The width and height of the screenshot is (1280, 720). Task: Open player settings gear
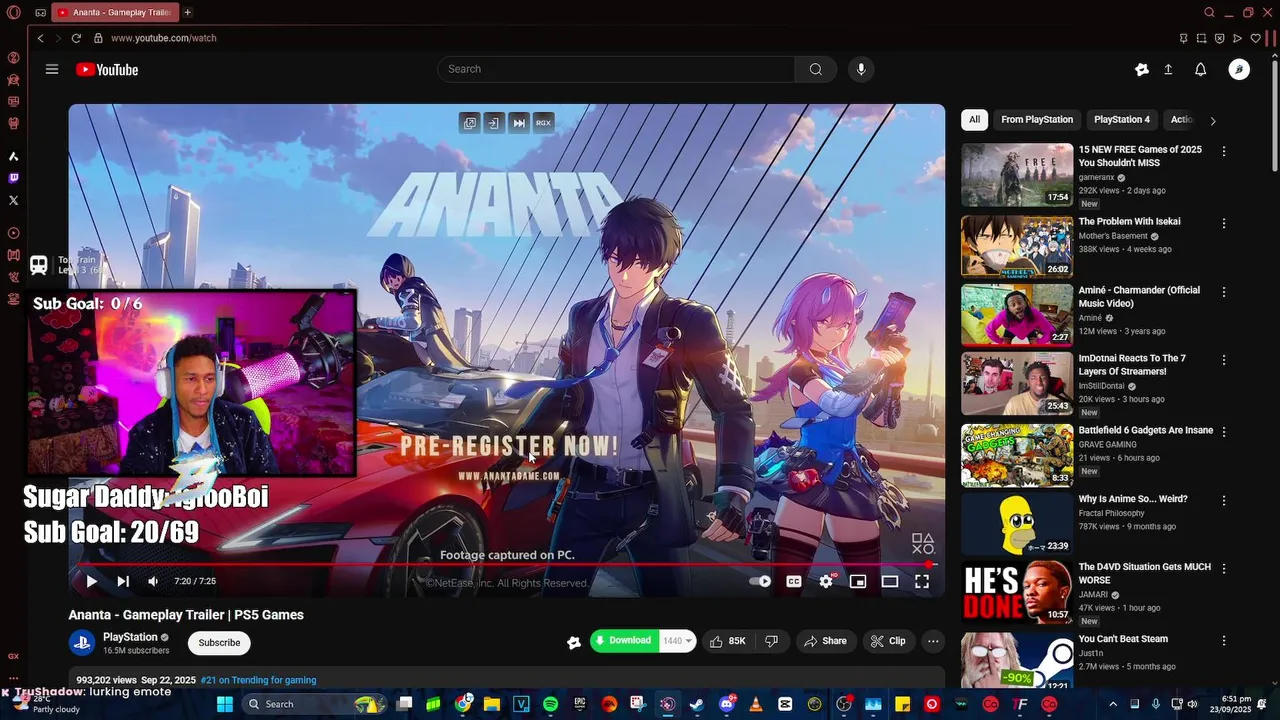[826, 581]
